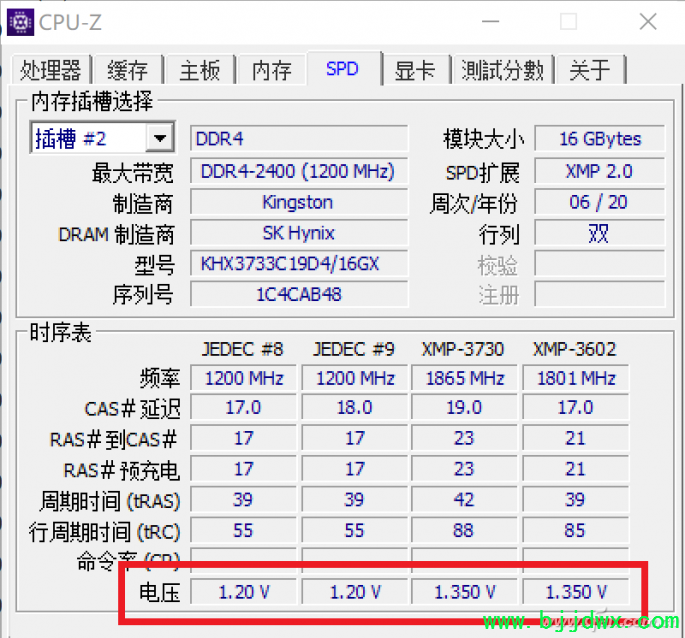Open the 显卡 tab
Image resolution: width=685 pixels, height=638 pixels.
[415, 70]
